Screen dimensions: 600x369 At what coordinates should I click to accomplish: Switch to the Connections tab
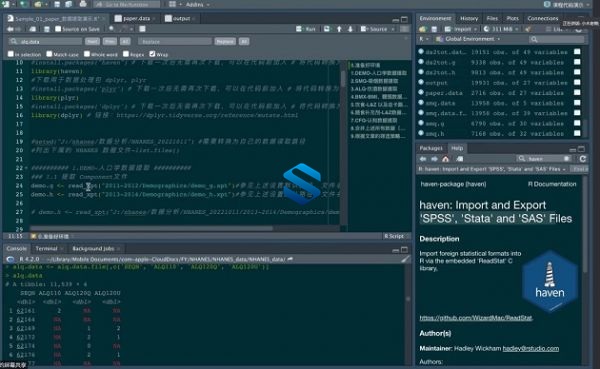[x=543, y=18]
